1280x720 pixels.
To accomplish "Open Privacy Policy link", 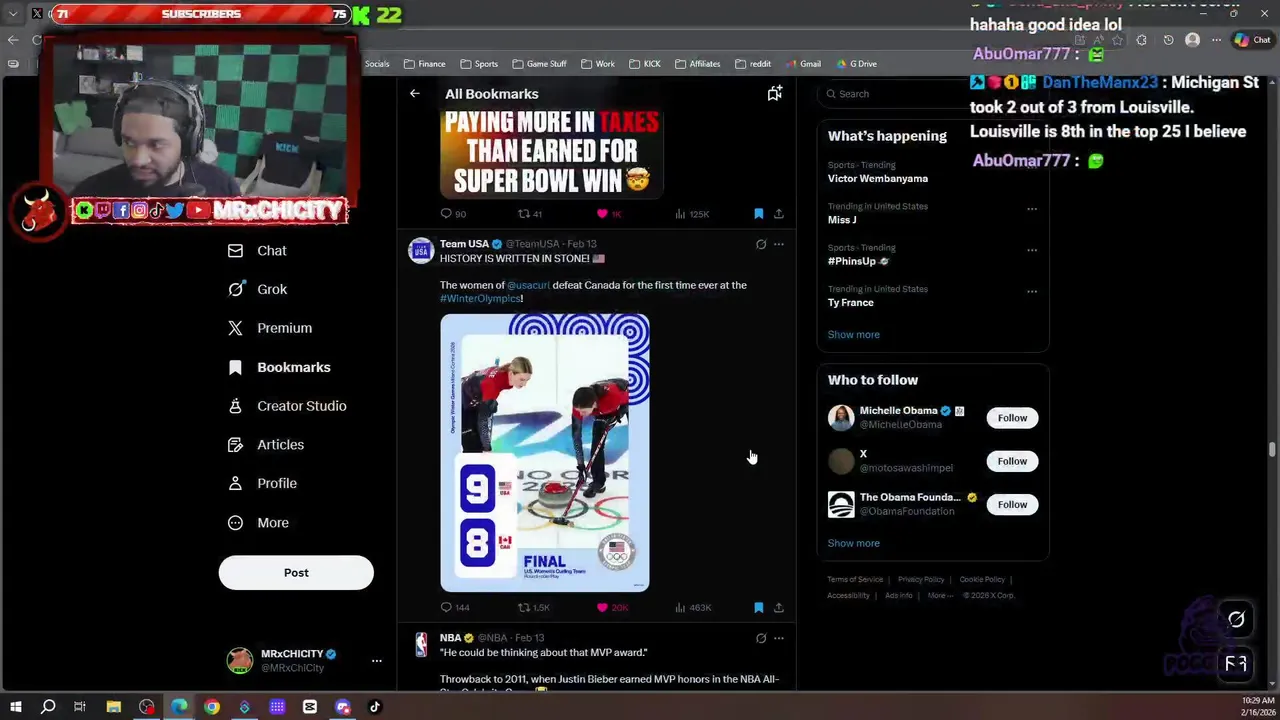I will 921,579.
